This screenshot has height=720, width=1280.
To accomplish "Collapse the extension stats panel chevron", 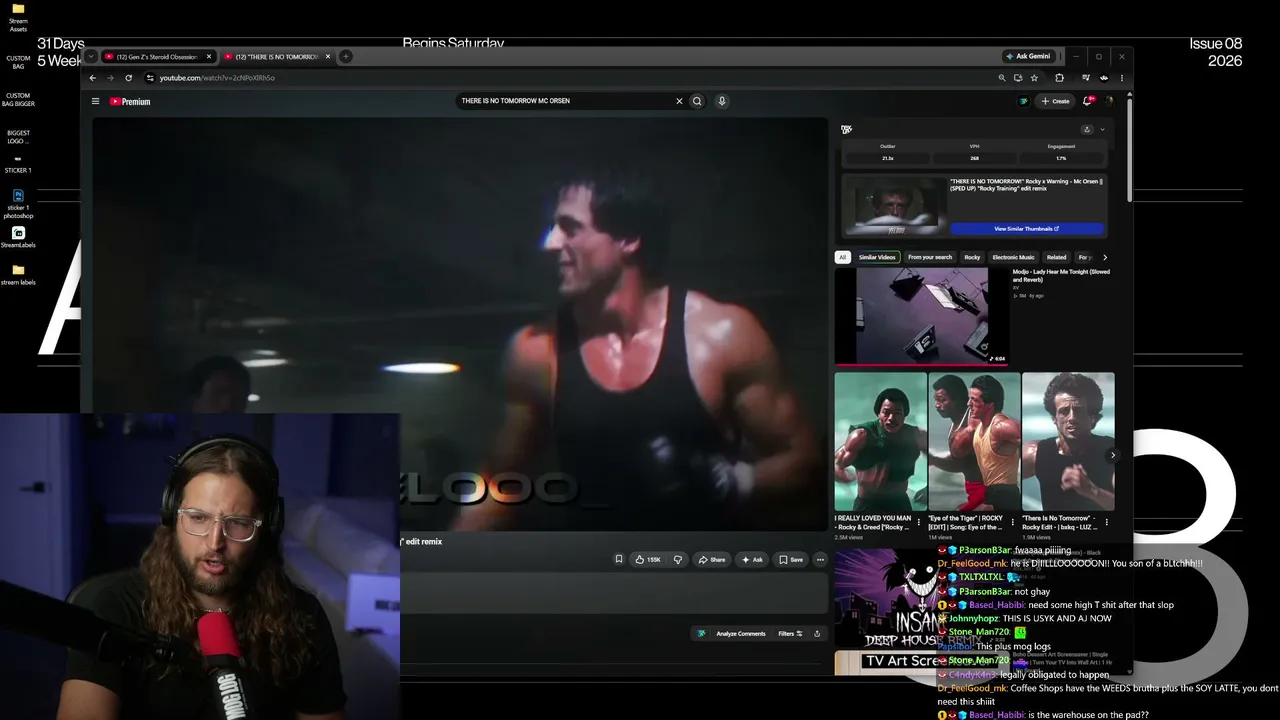I will (1102, 129).
